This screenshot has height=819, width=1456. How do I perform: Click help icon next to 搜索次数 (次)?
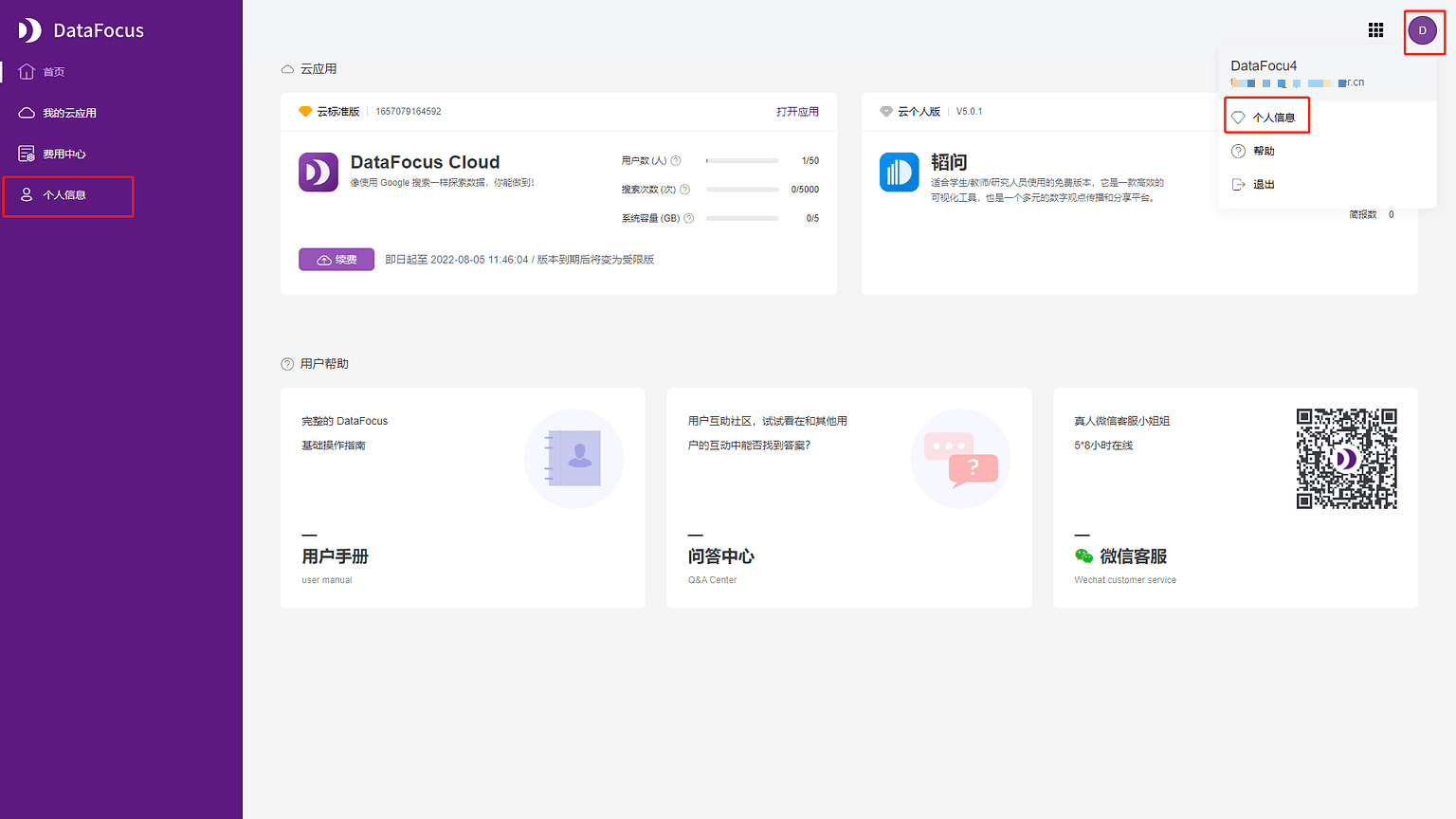pos(684,190)
